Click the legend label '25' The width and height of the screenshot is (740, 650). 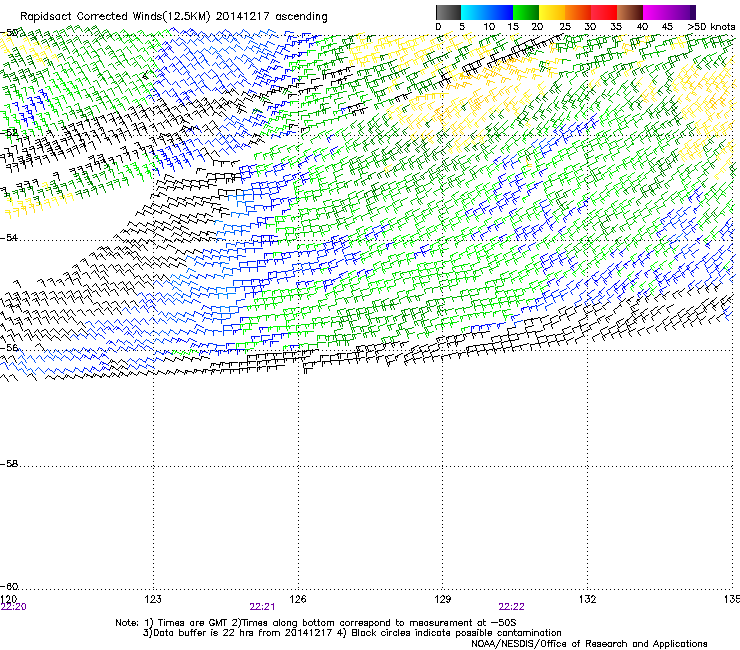click(x=565, y=27)
